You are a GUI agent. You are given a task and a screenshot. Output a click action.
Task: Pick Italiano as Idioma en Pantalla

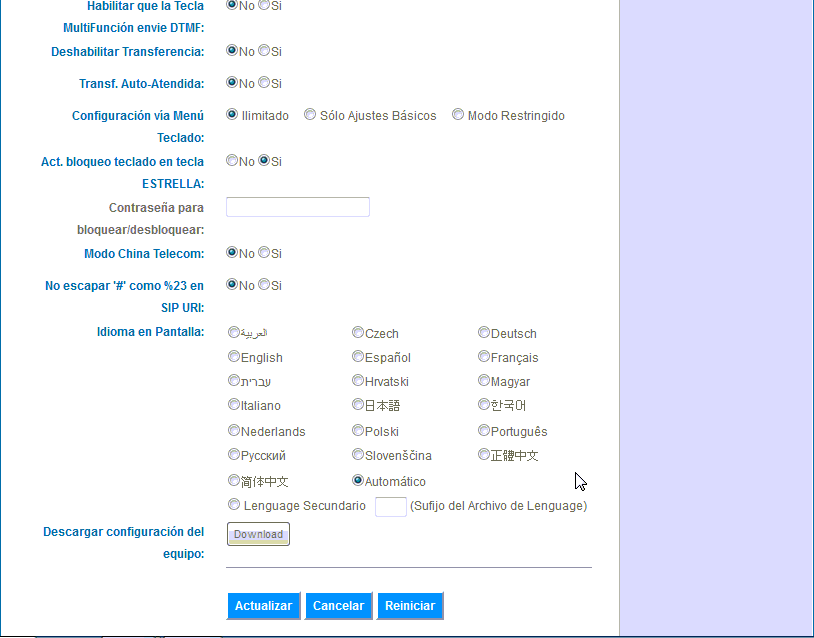tap(233, 405)
